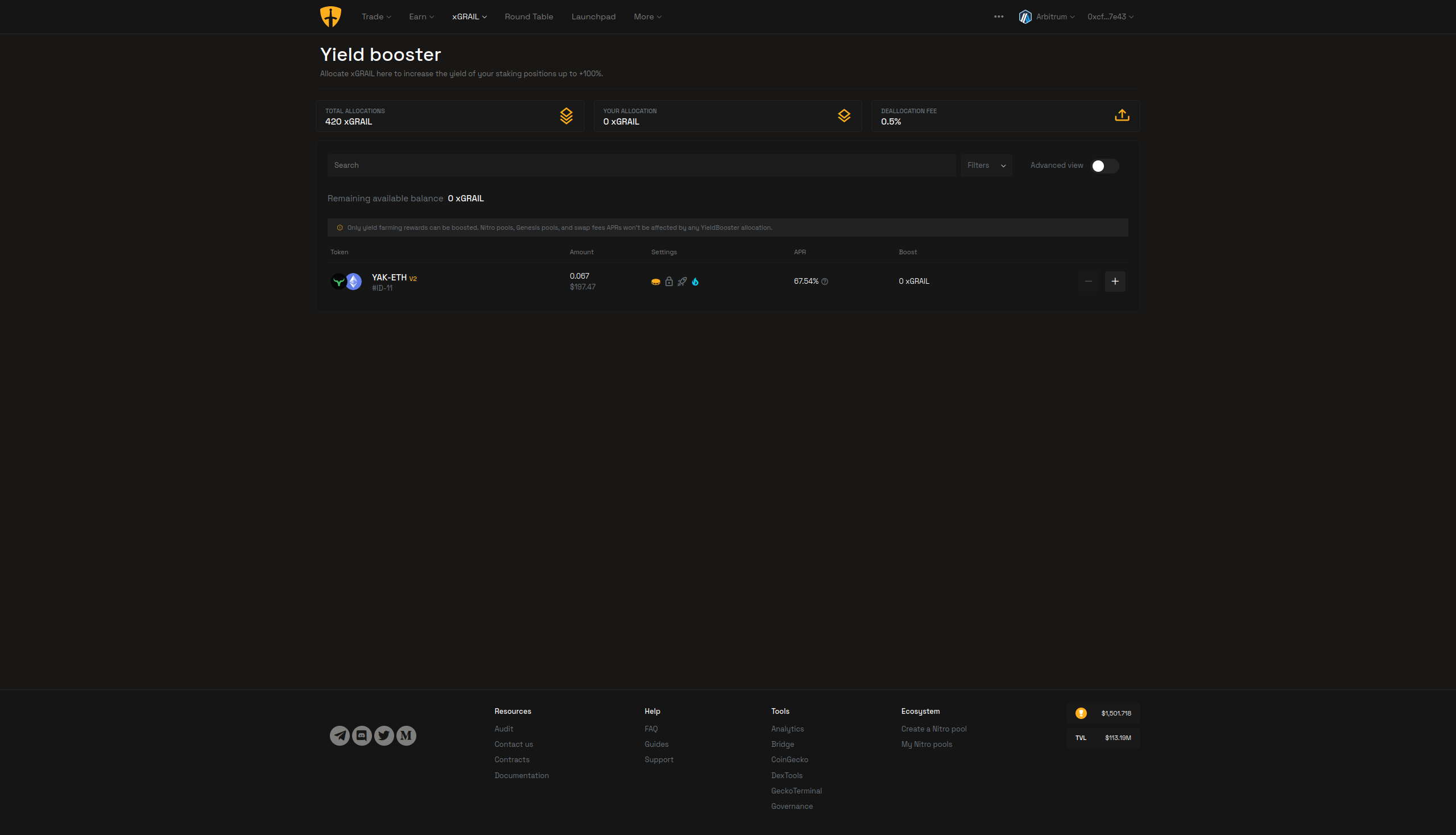Open the Contracts link

click(x=511, y=760)
